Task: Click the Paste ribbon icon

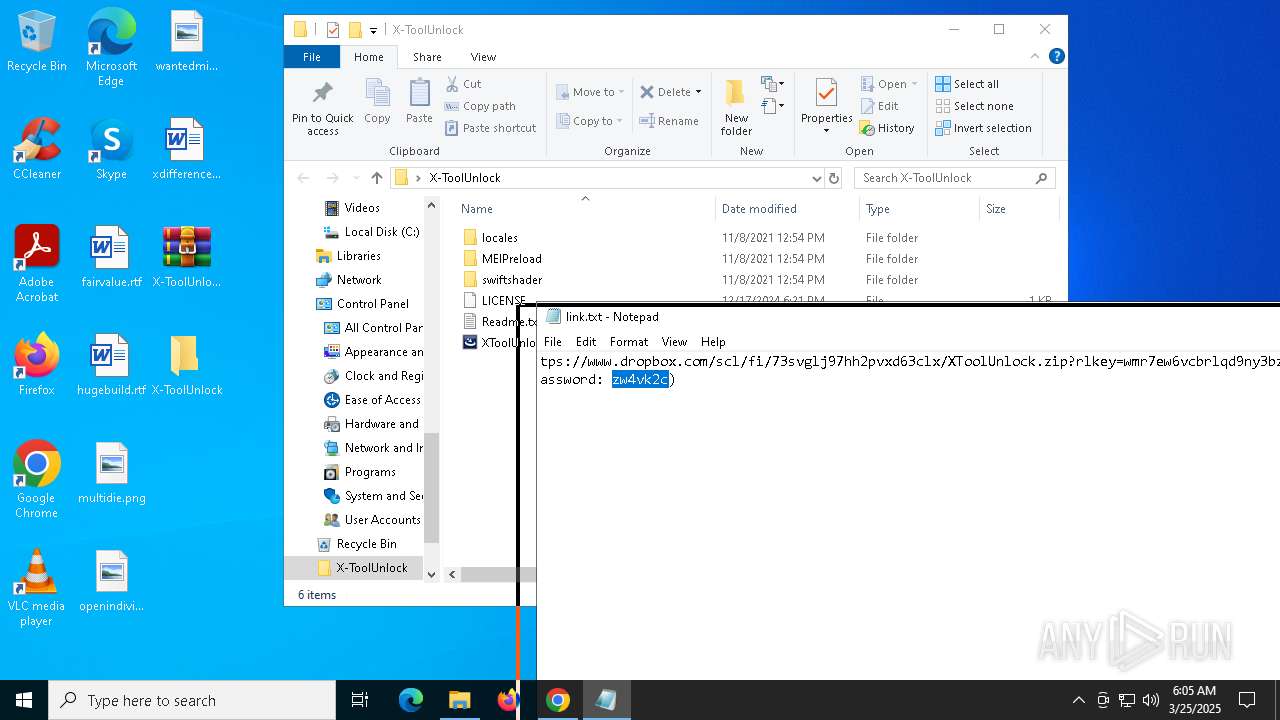Action: coord(419,102)
